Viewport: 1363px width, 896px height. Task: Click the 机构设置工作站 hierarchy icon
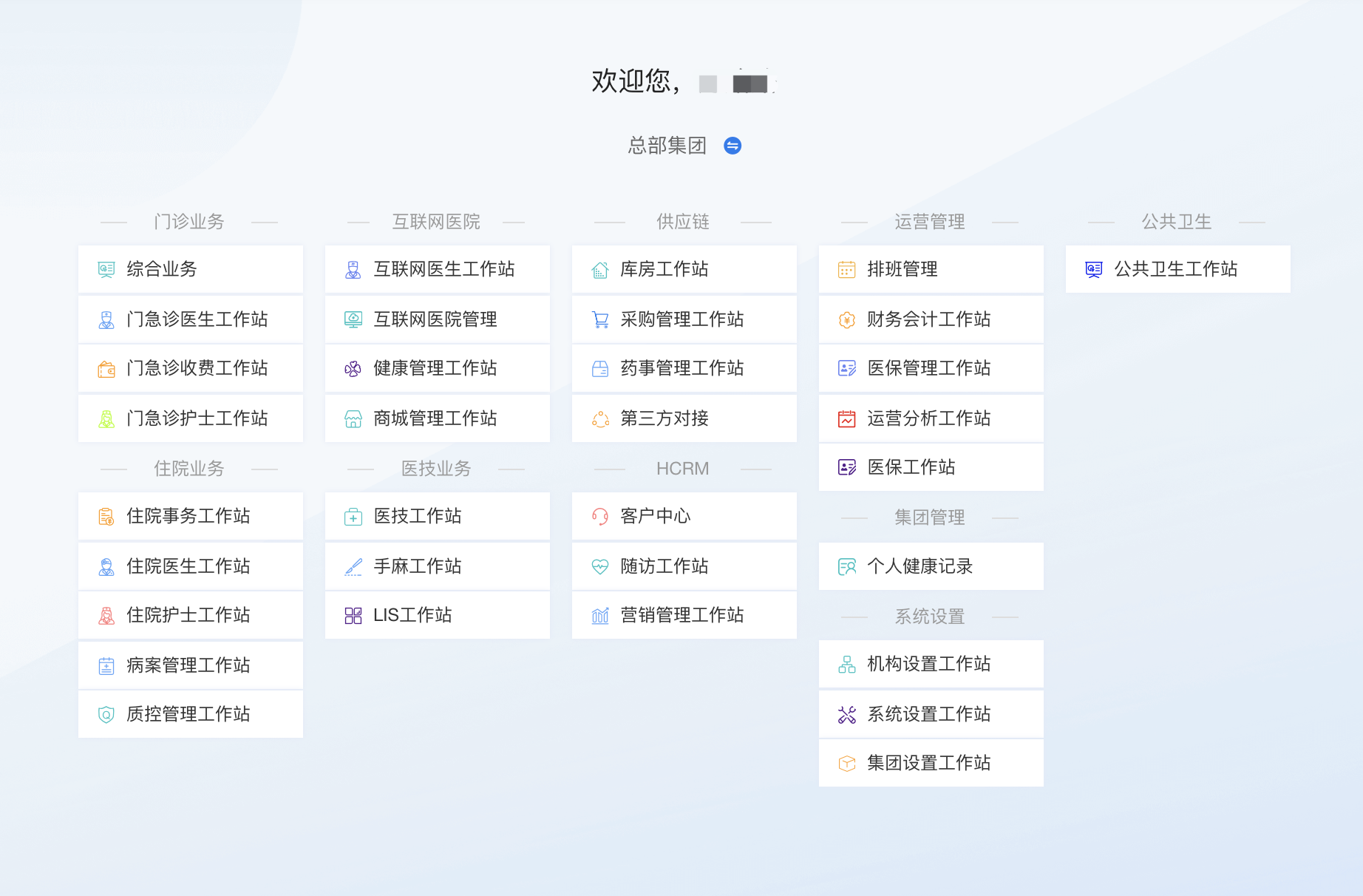847,665
